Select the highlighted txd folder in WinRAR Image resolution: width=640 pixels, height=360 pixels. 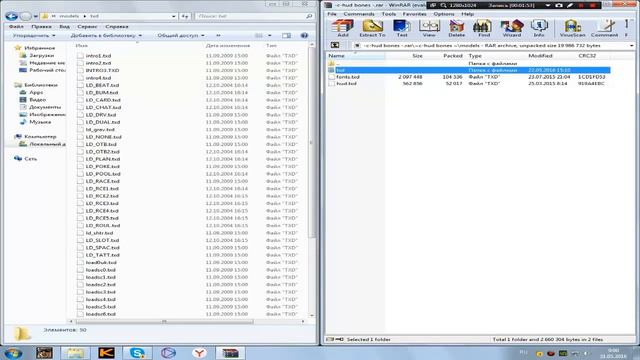[468, 70]
